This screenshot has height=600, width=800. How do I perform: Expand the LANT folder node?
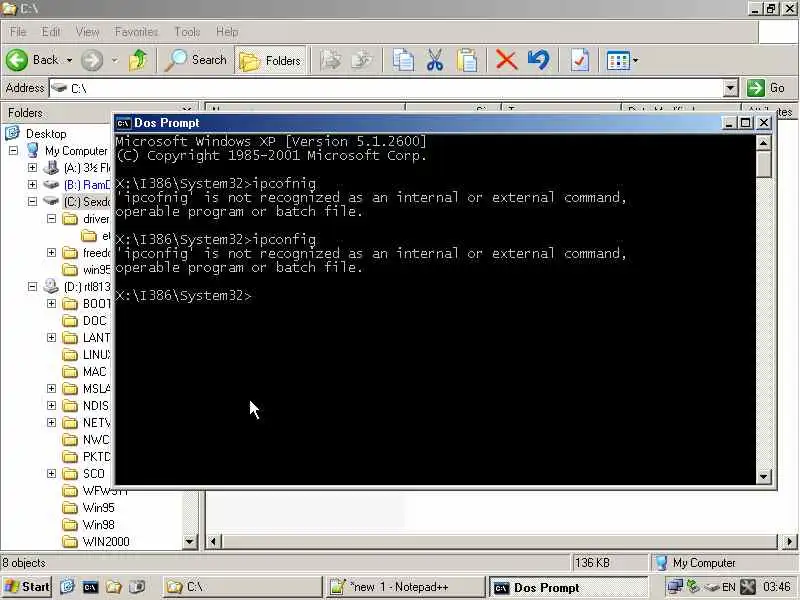point(52,337)
